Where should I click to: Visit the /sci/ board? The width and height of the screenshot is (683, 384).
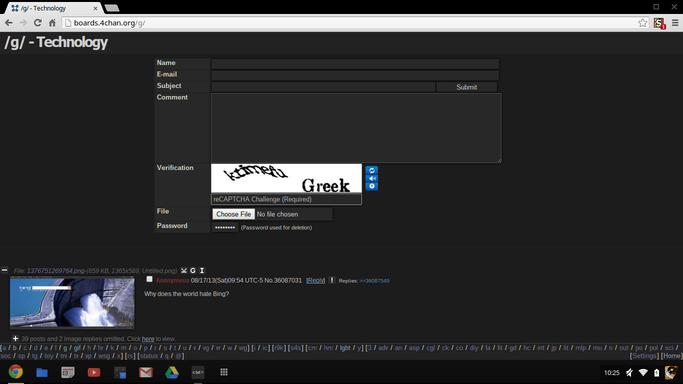click(669, 347)
